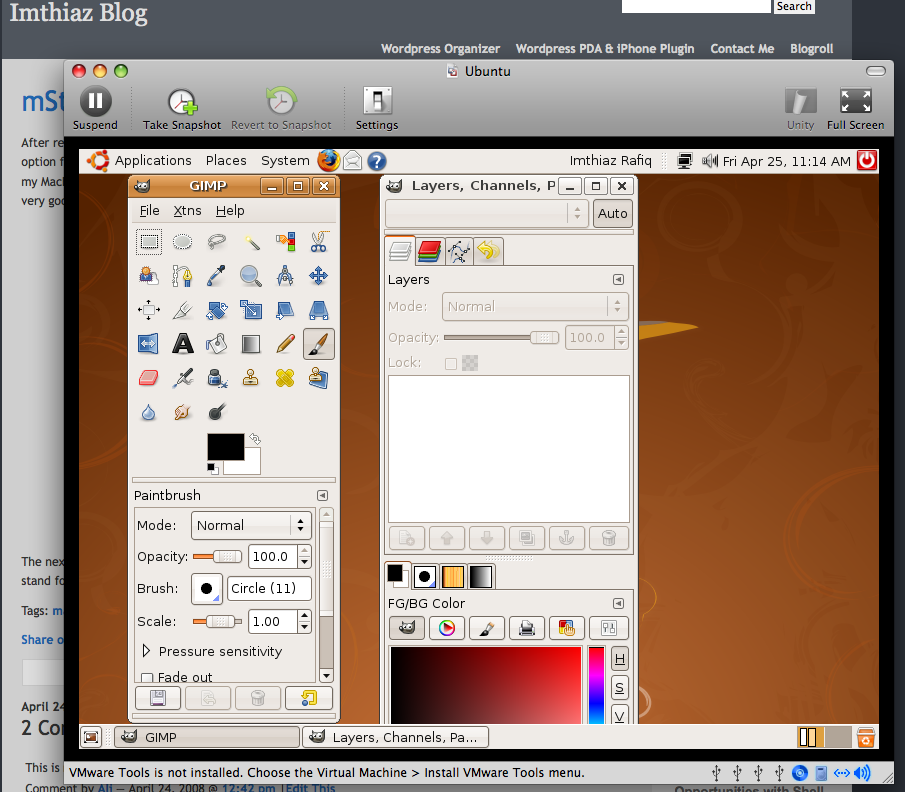
Task: Click Take Snapshot in VMware toolbar
Action: point(182,109)
